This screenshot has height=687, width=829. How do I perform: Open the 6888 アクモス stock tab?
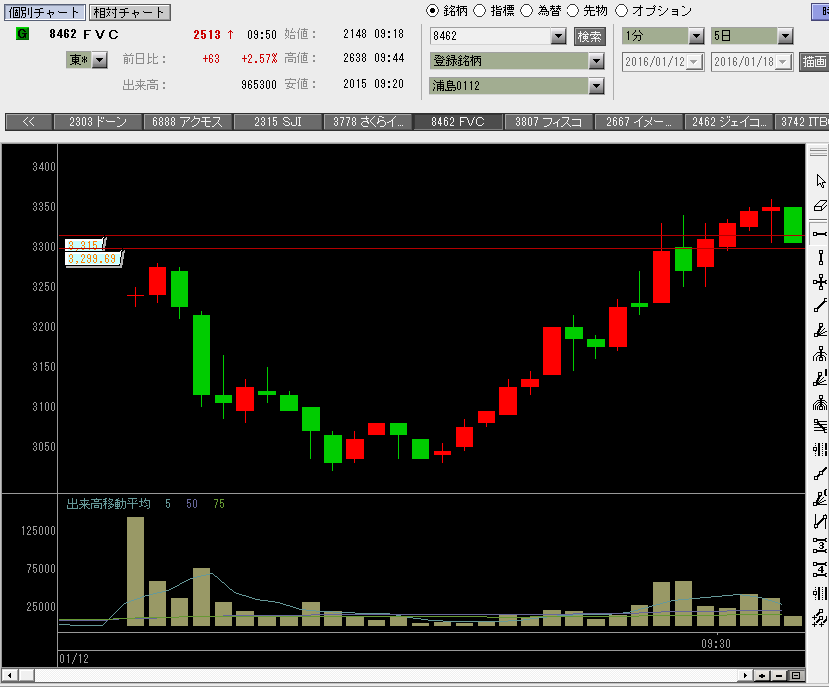point(187,122)
